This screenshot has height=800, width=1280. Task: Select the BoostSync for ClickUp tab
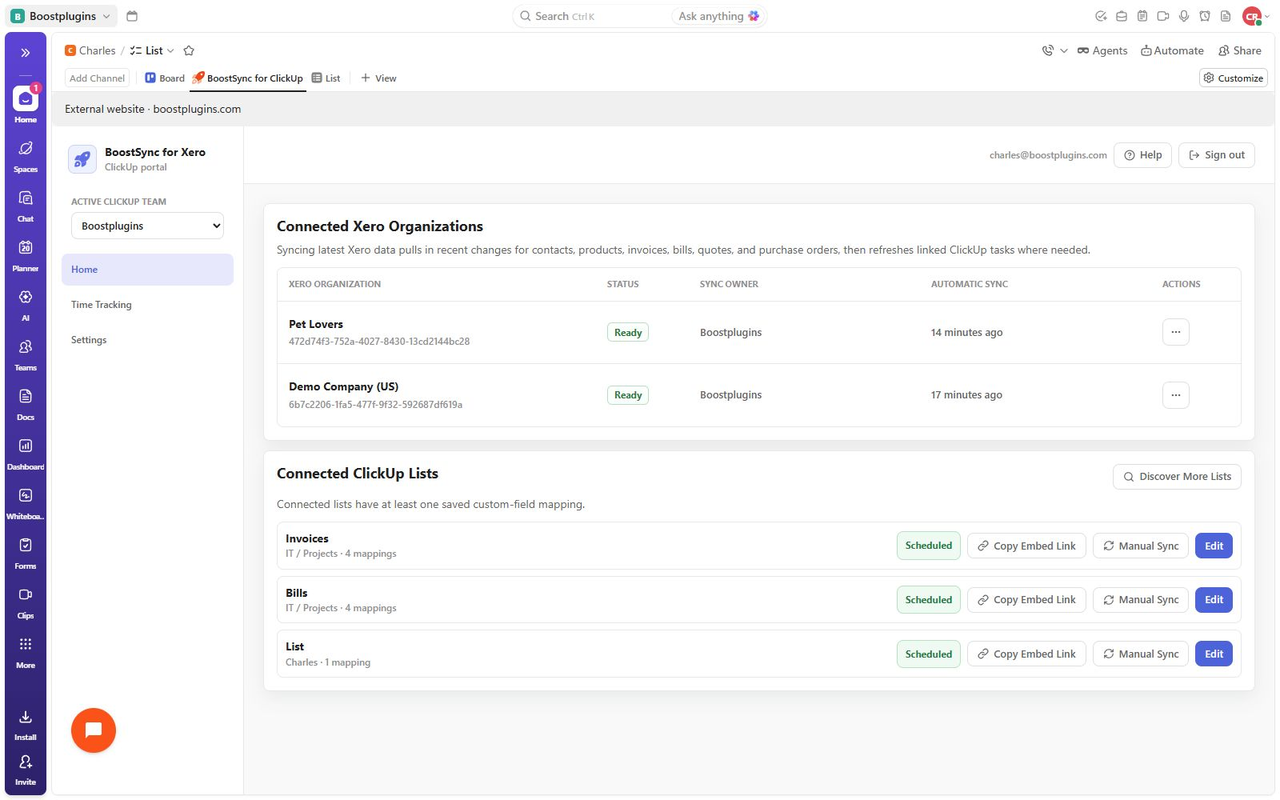(248, 78)
